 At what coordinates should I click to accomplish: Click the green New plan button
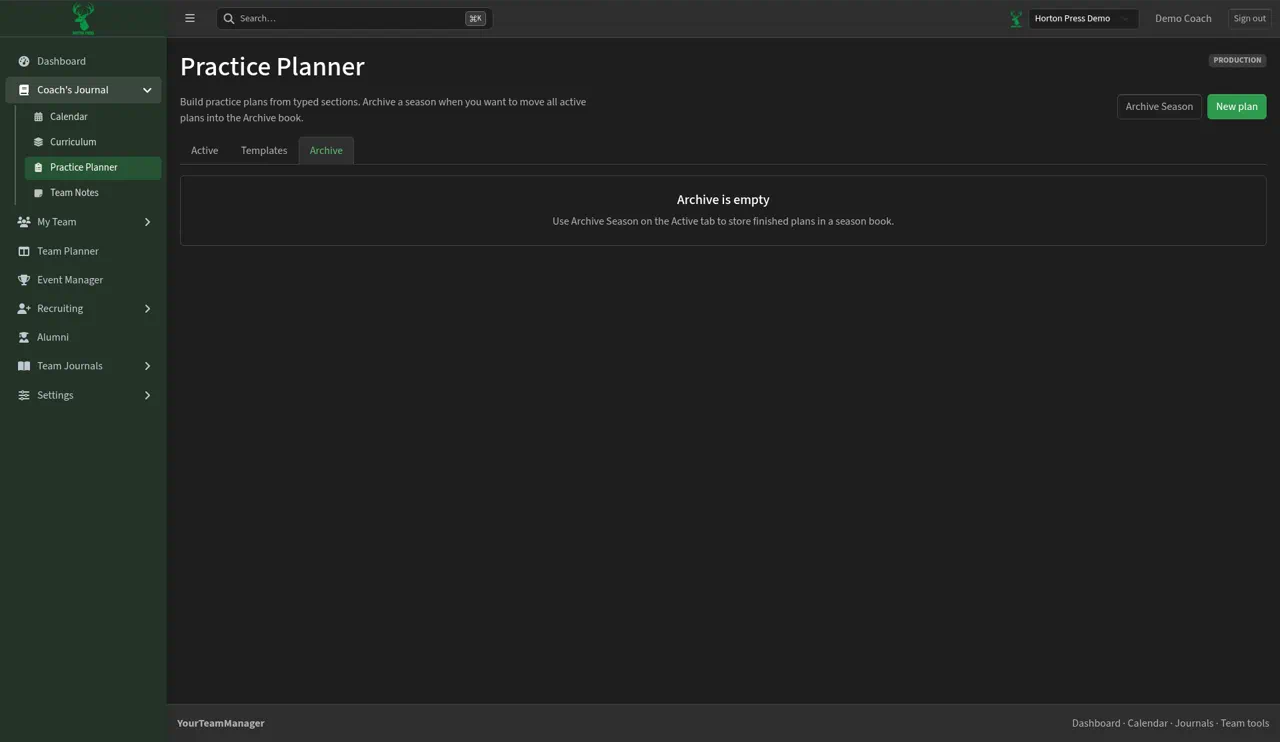click(1236, 106)
